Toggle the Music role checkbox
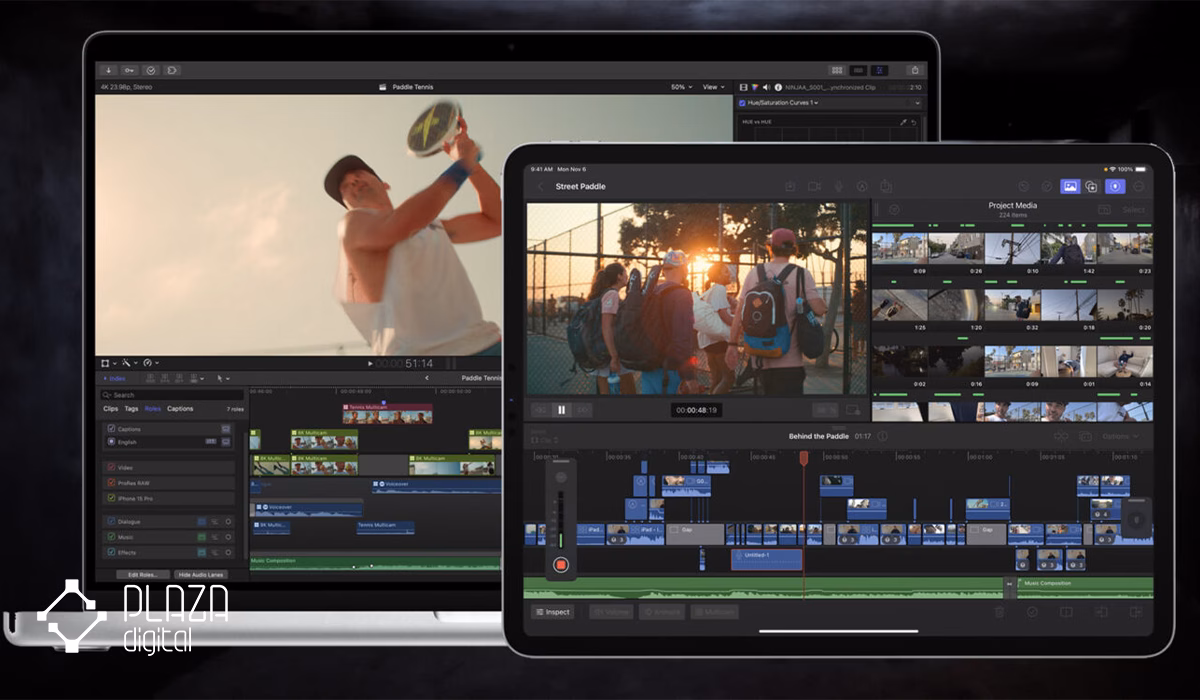This screenshot has width=1200, height=700. click(111, 537)
